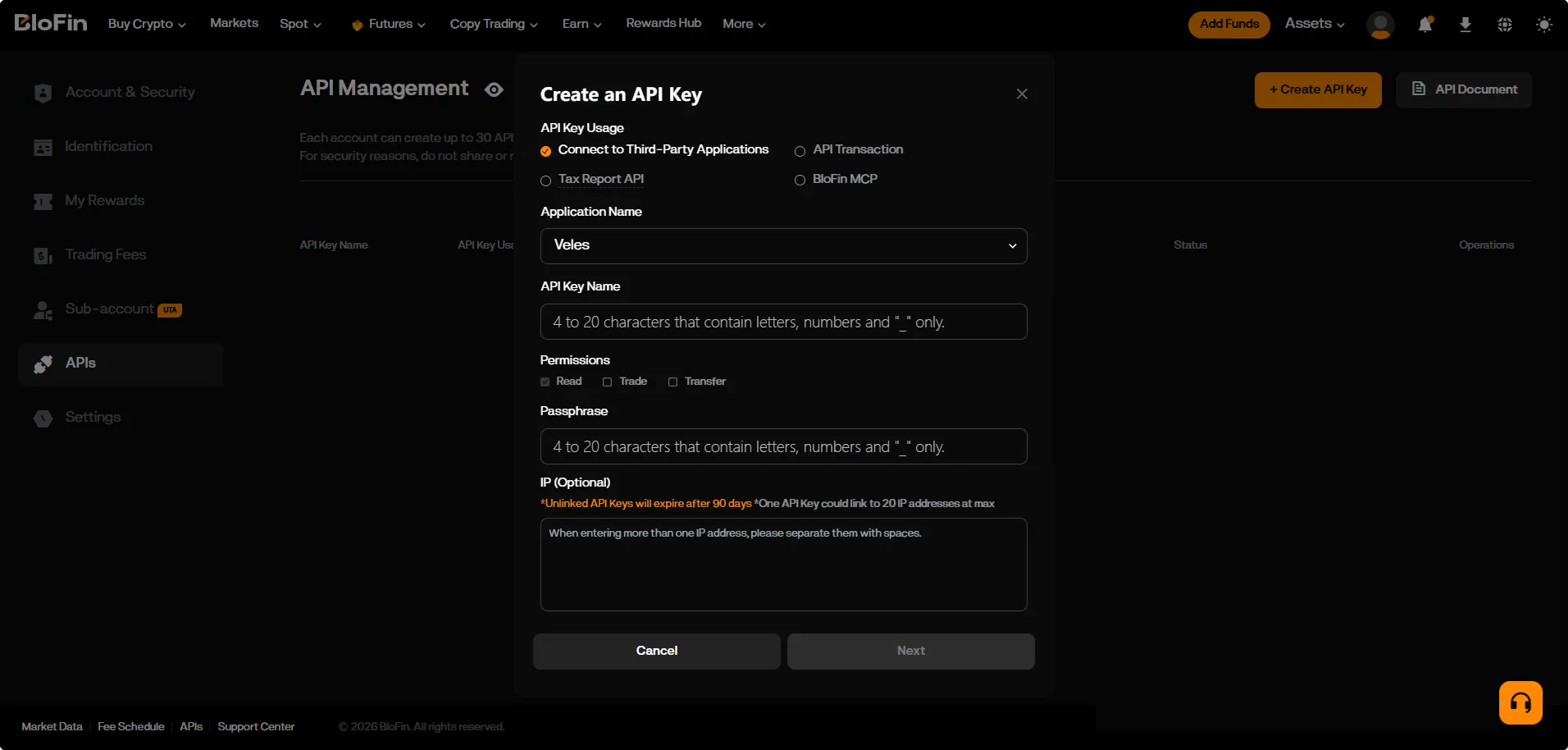The width and height of the screenshot is (1568, 750).
Task: Click the Settings sidebar icon
Action: pyautogui.click(x=43, y=418)
